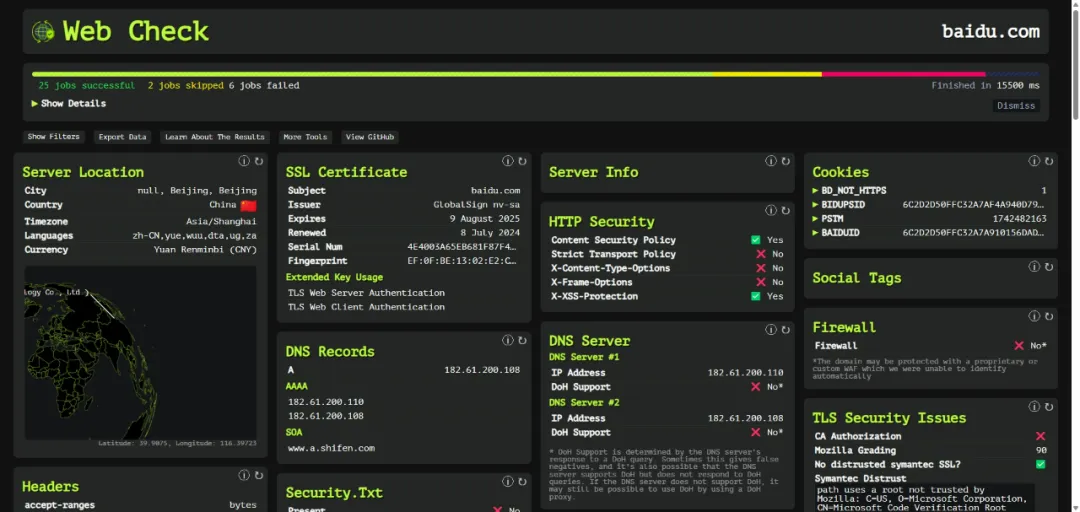Open Show Filters menu
Viewport: 1080px width, 512px height.
[x=53, y=137]
